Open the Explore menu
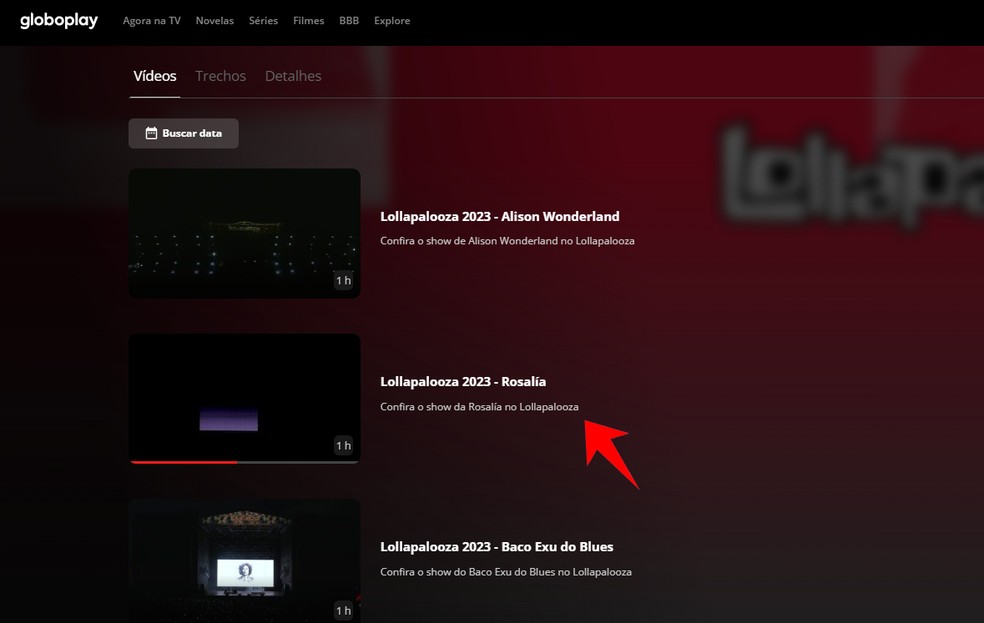The image size is (984, 623). tap(392, 21)
